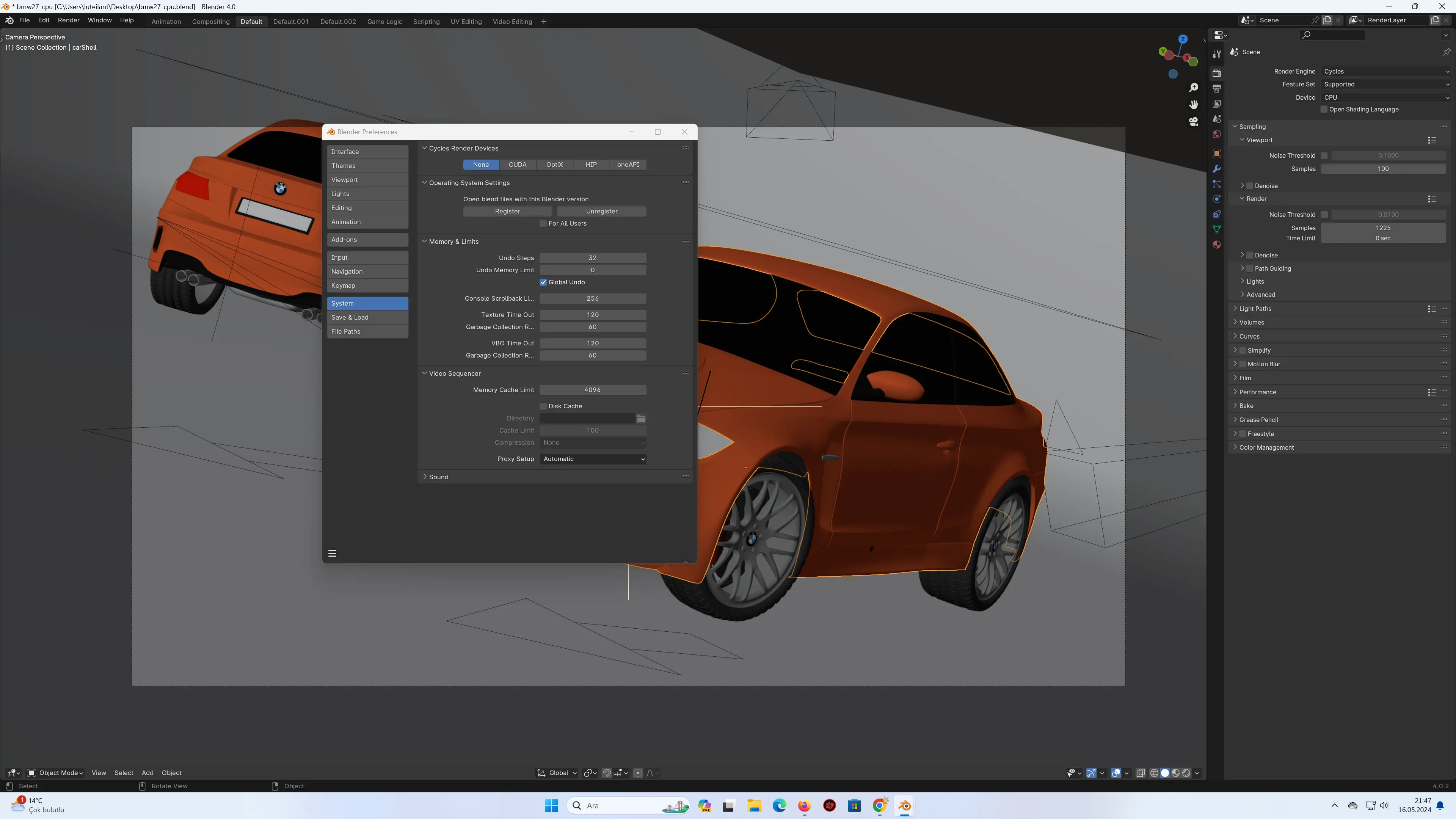Enable the Motion Blur checkbox
1456x819 pixels.
pyautogui.click(x=1243, y=364)
